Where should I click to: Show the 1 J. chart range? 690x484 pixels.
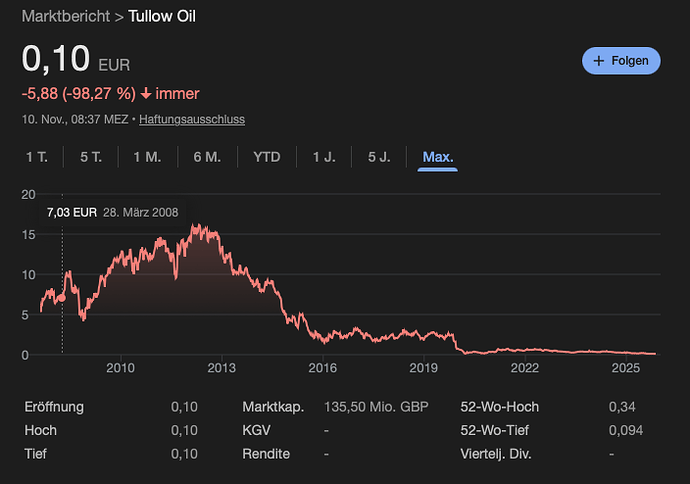click(323, 157)
